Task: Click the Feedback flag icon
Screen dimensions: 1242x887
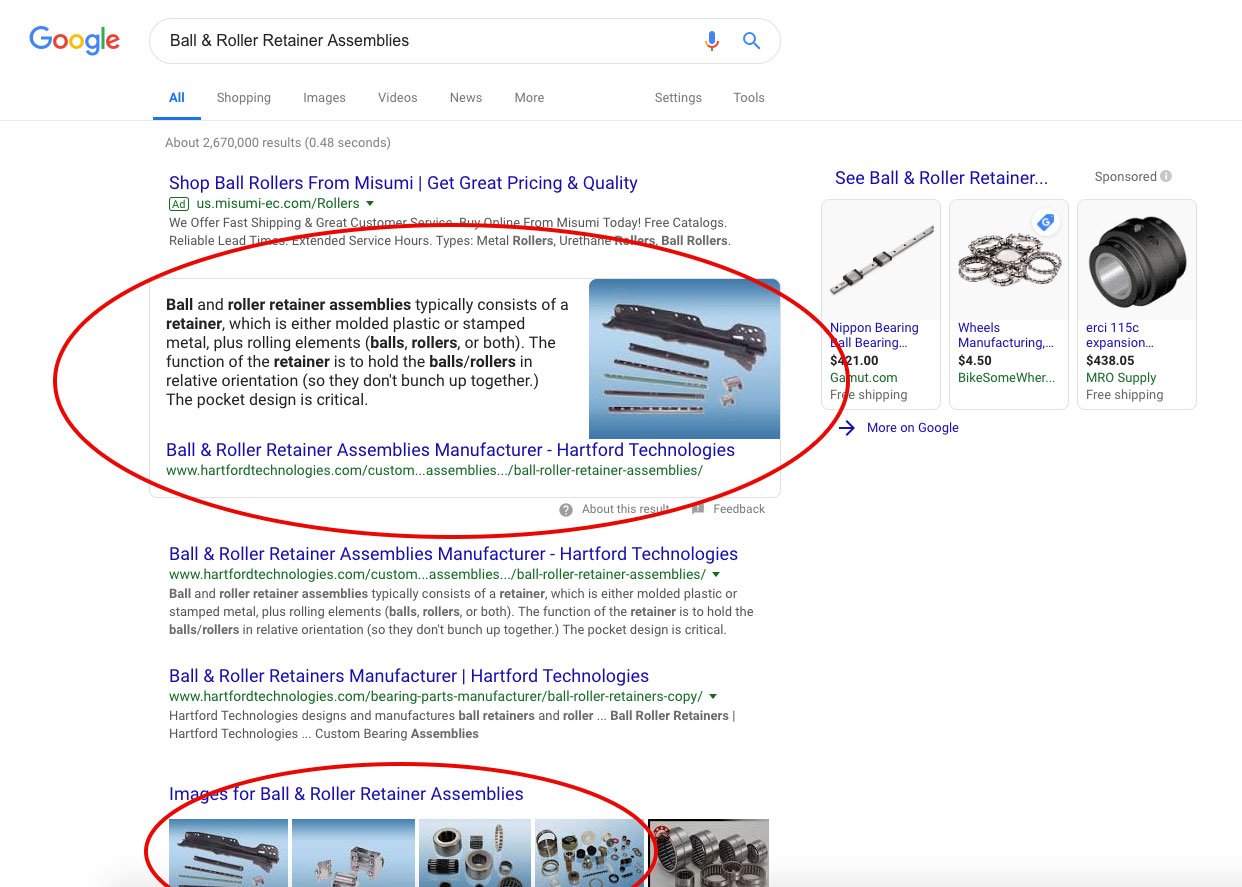Action: 698,509
